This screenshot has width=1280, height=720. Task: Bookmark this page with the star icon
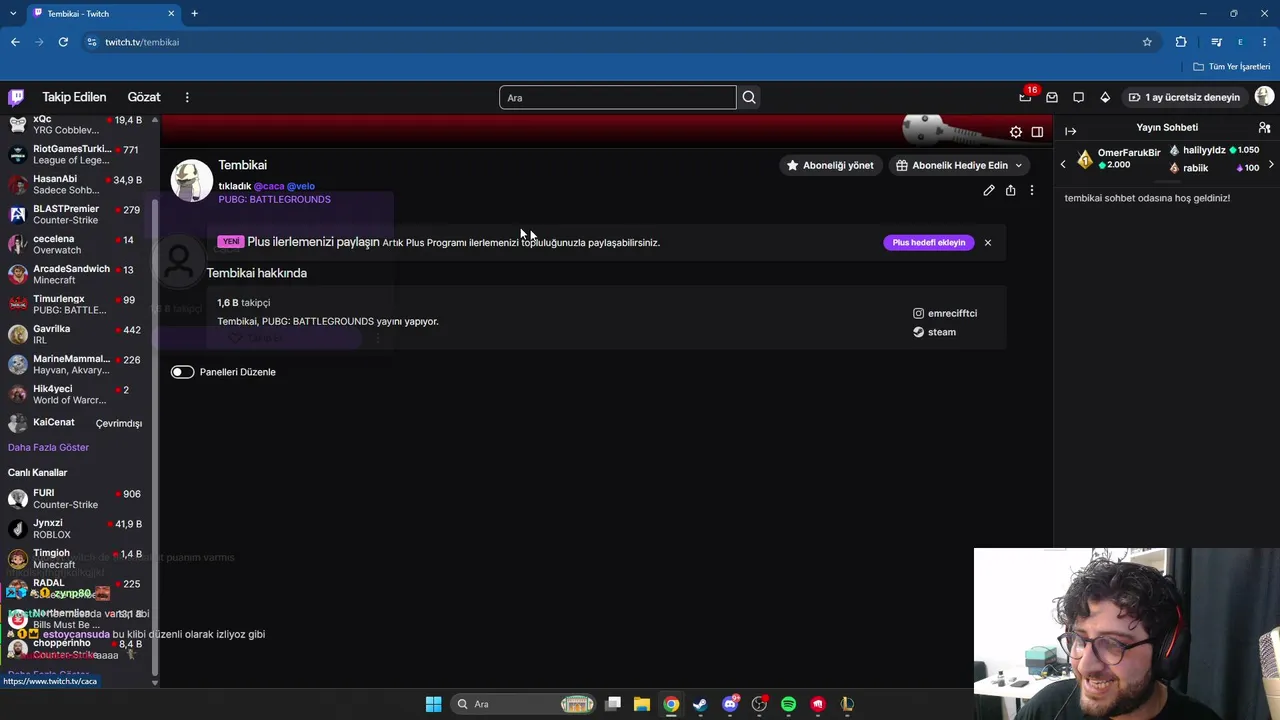coord(1147,42)
